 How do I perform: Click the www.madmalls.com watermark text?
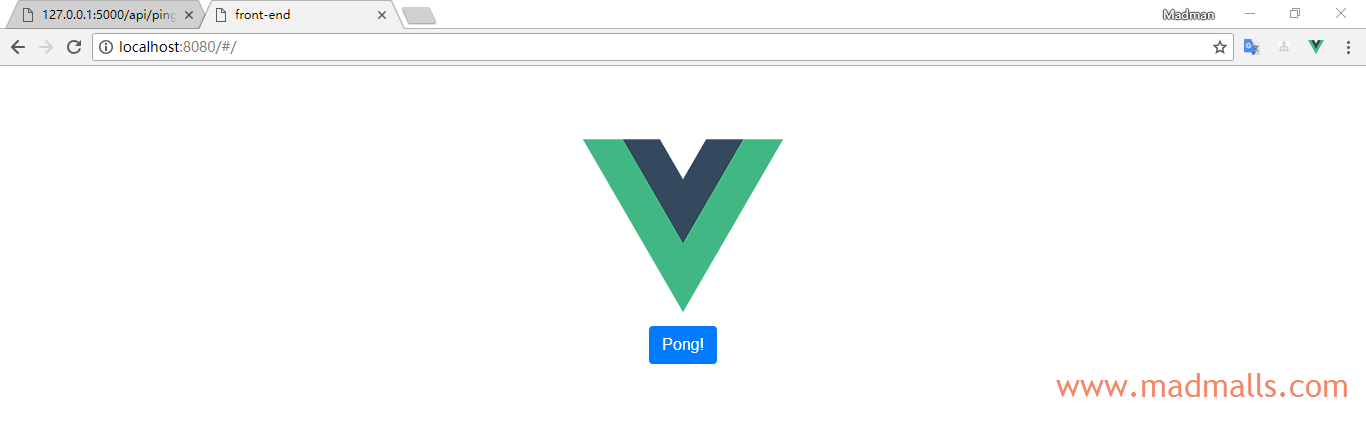(x=1202, y=386)
